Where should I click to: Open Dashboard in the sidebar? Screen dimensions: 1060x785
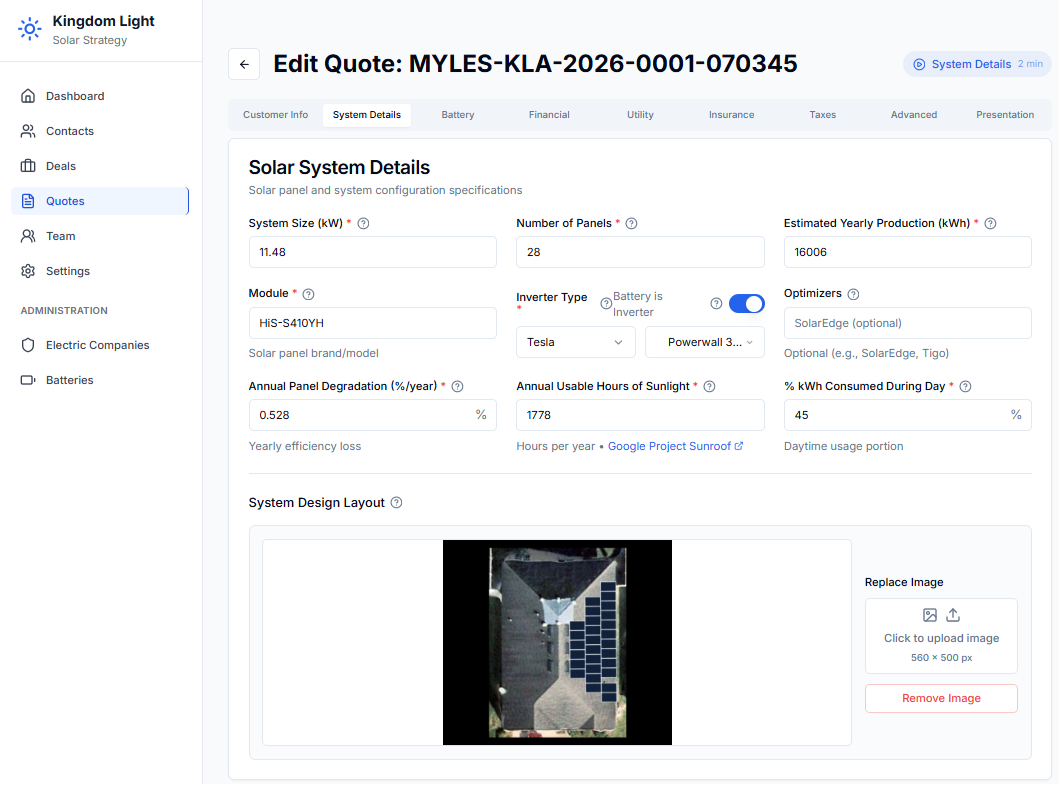click(x=100, y=96)
